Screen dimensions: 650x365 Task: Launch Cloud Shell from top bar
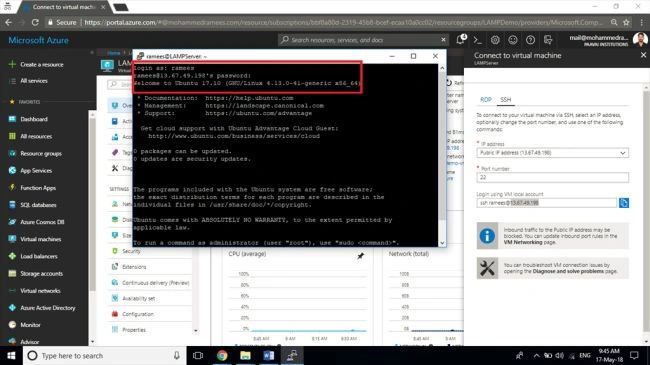click(478, 40)
